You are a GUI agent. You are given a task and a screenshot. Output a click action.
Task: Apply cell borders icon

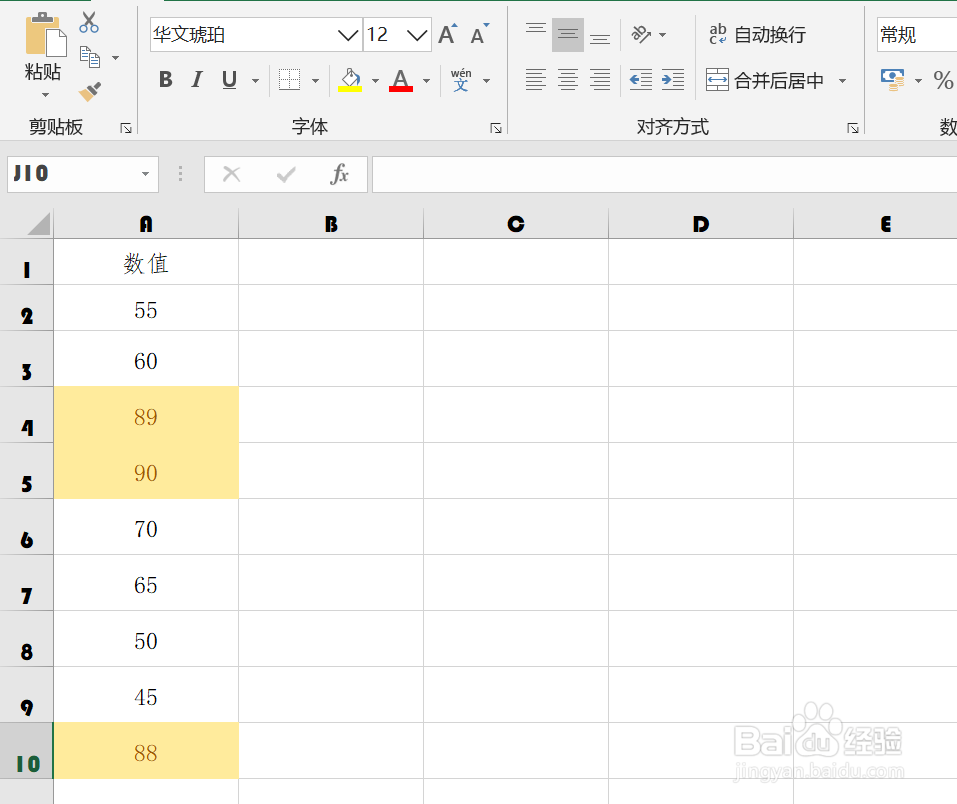289,79
